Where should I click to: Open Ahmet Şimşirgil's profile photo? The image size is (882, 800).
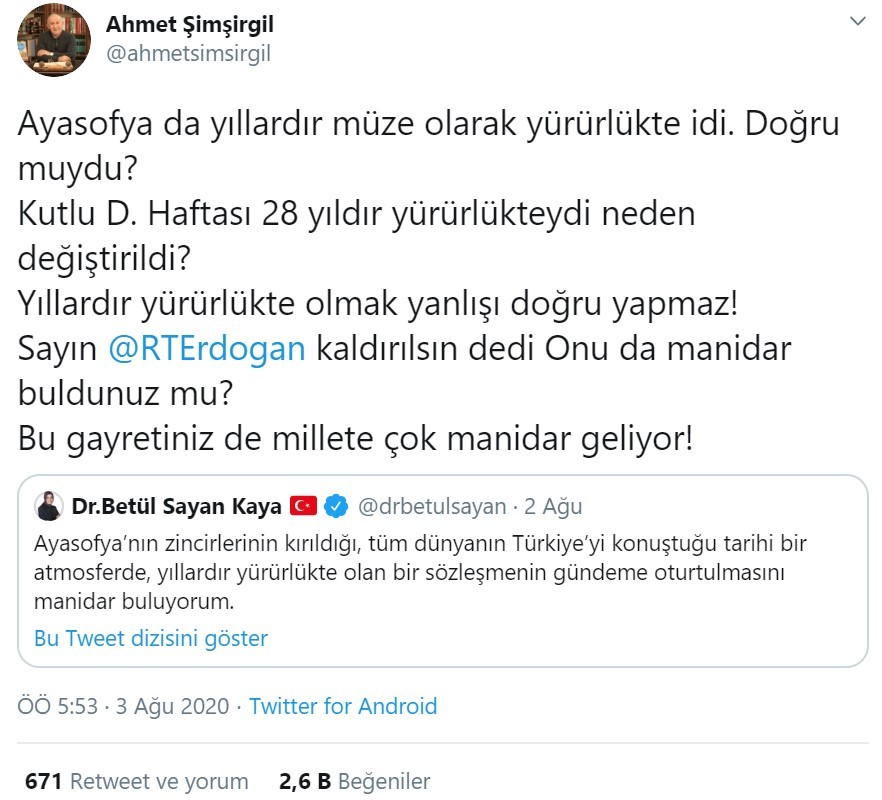tap(54, 40)
